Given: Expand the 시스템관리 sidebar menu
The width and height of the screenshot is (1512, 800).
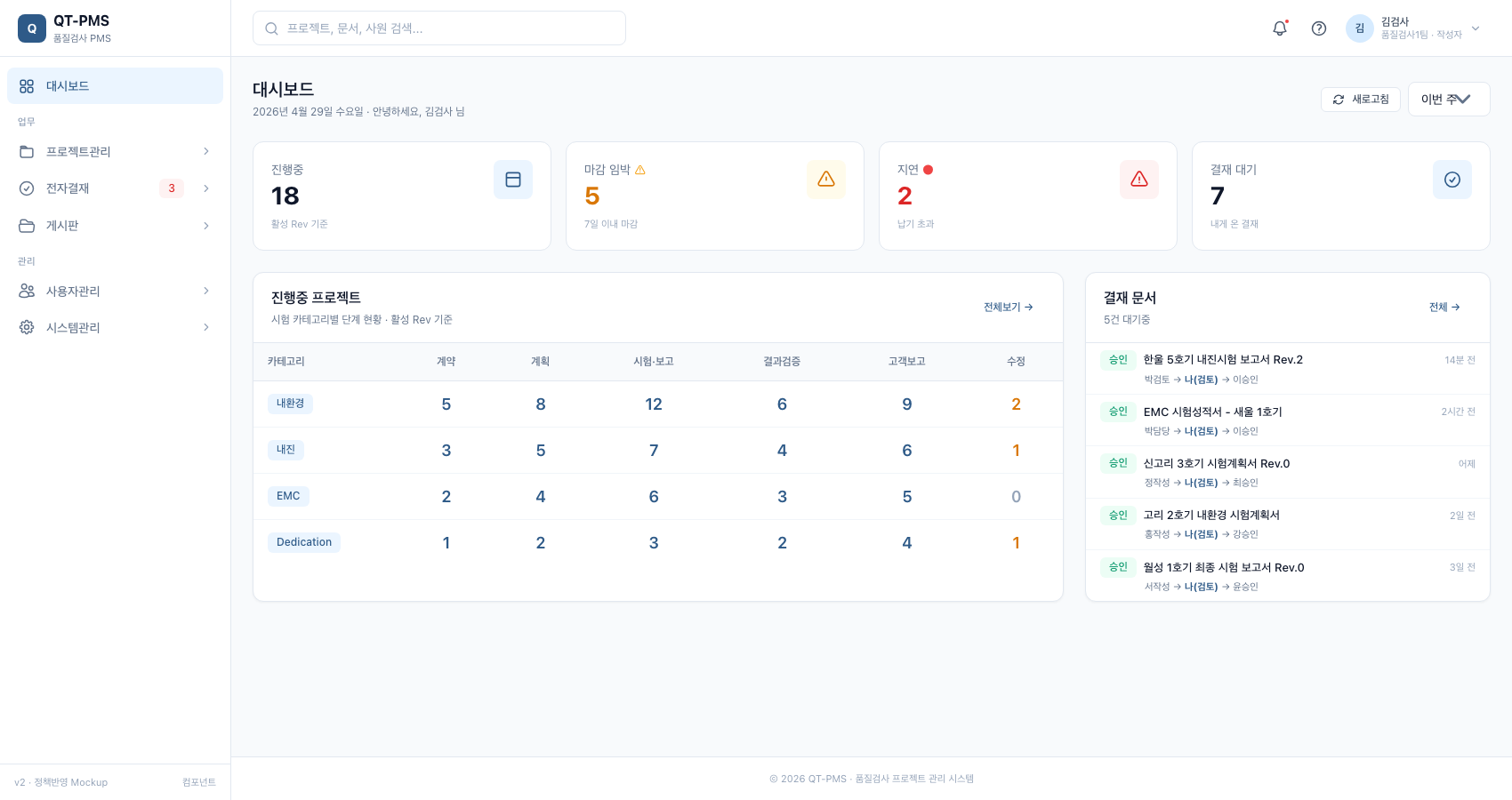Looking at the screenshot, I should pos(116,328).
